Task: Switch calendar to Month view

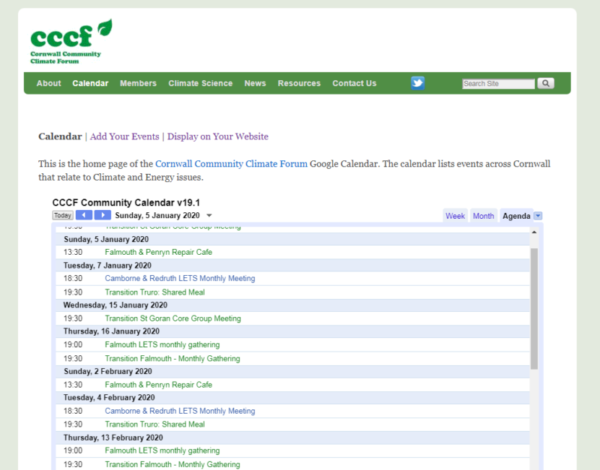Action: point(483,215)
